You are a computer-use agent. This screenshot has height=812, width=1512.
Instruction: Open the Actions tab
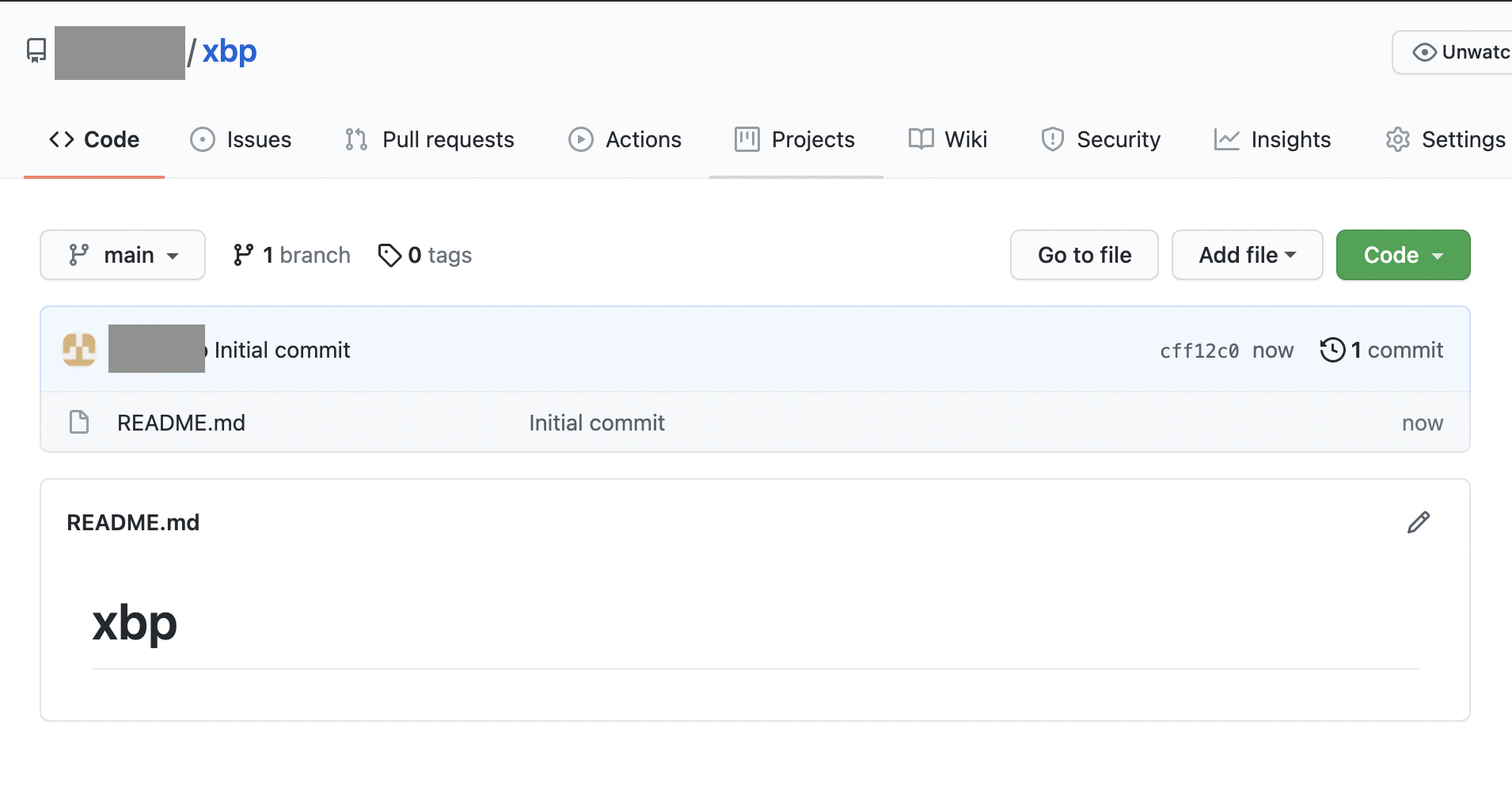[625, 139]
